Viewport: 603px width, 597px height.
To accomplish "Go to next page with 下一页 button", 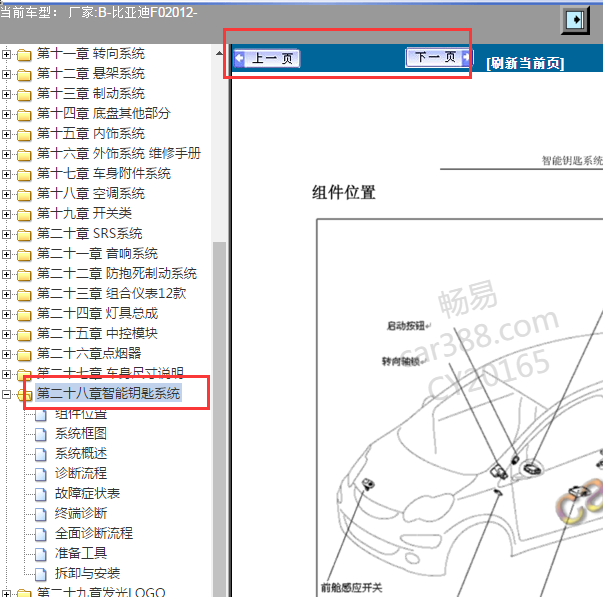I will click(438, 58).
